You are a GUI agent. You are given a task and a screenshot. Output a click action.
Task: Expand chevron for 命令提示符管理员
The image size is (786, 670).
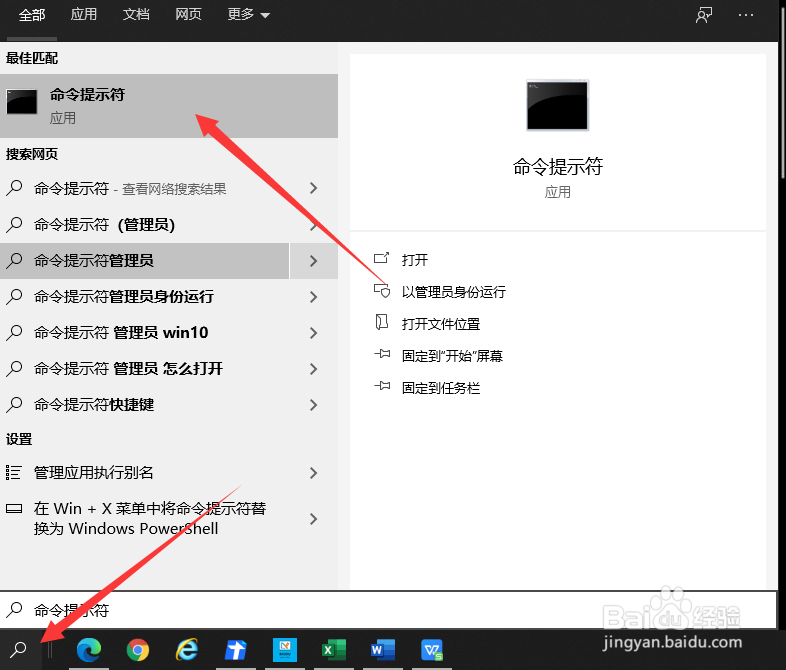[x=314, y=261]
